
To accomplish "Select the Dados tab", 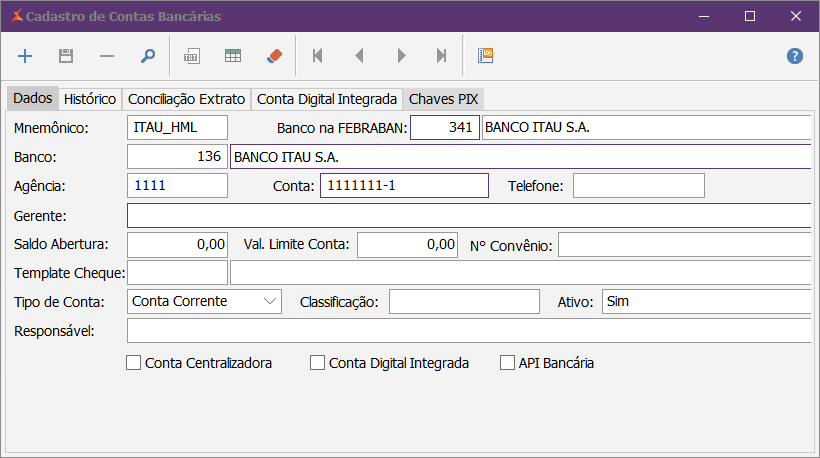I will (32, 98).
